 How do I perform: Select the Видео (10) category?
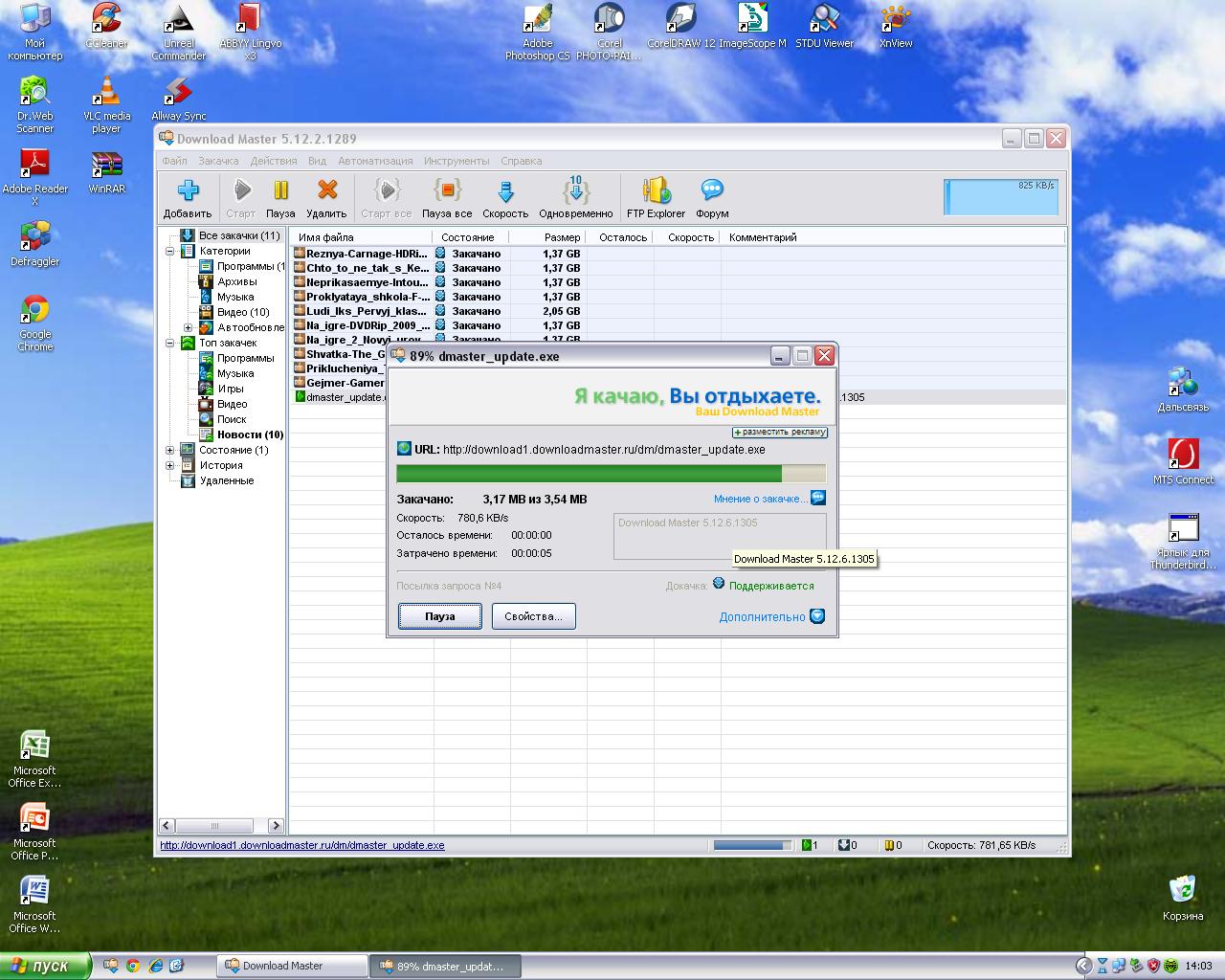(x=243, y=312)
